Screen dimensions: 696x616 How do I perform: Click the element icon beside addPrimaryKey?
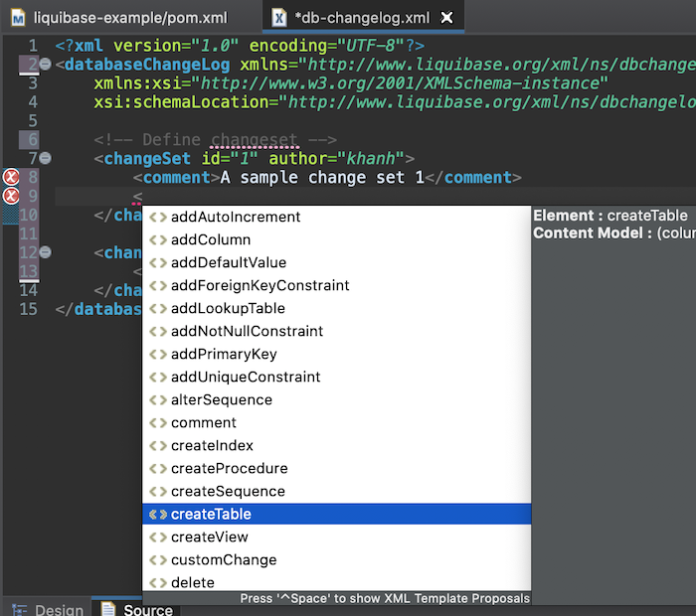point(158,354)
